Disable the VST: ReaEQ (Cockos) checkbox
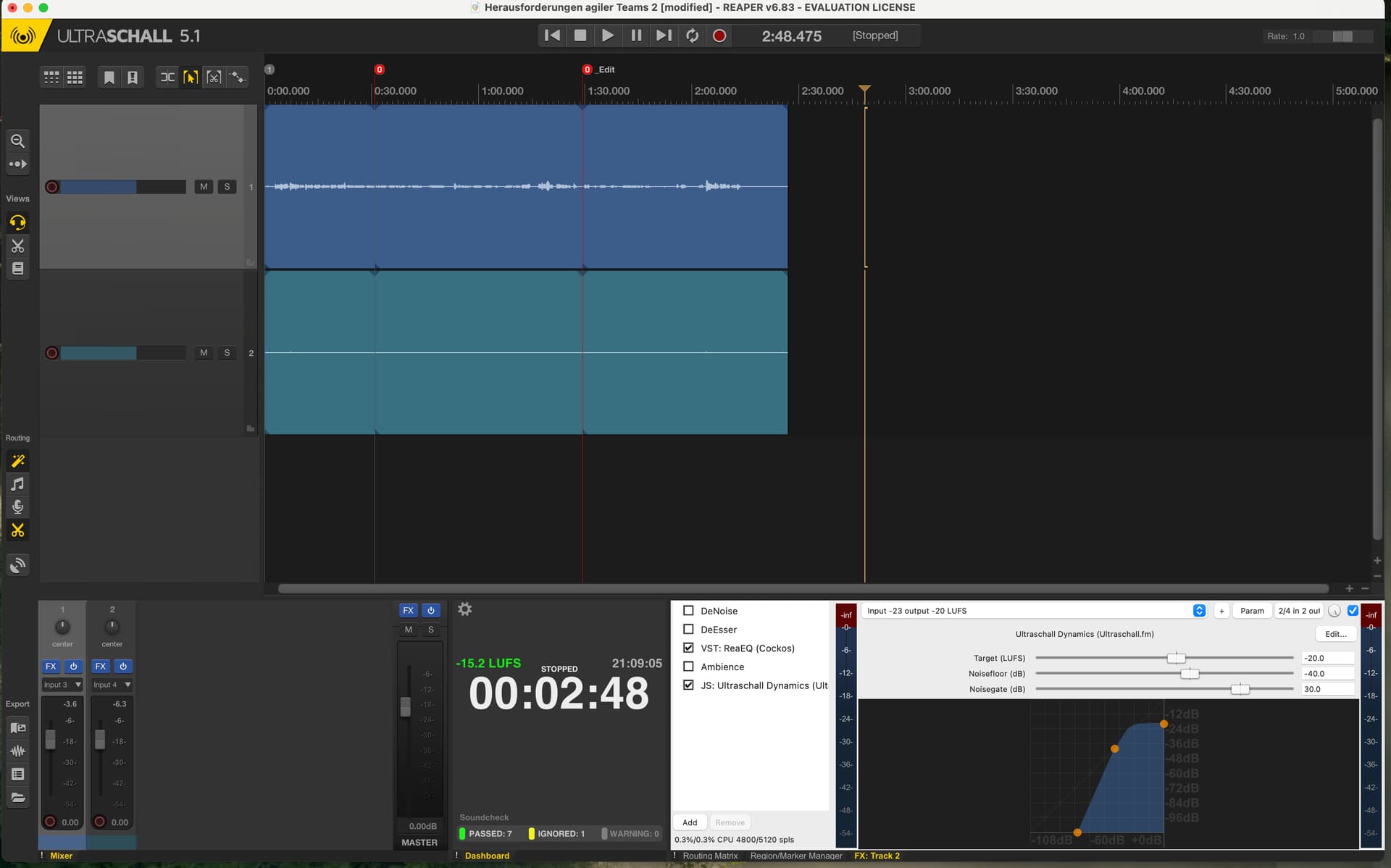Screen dimensions: 1391x868 [x=688, y=648]
